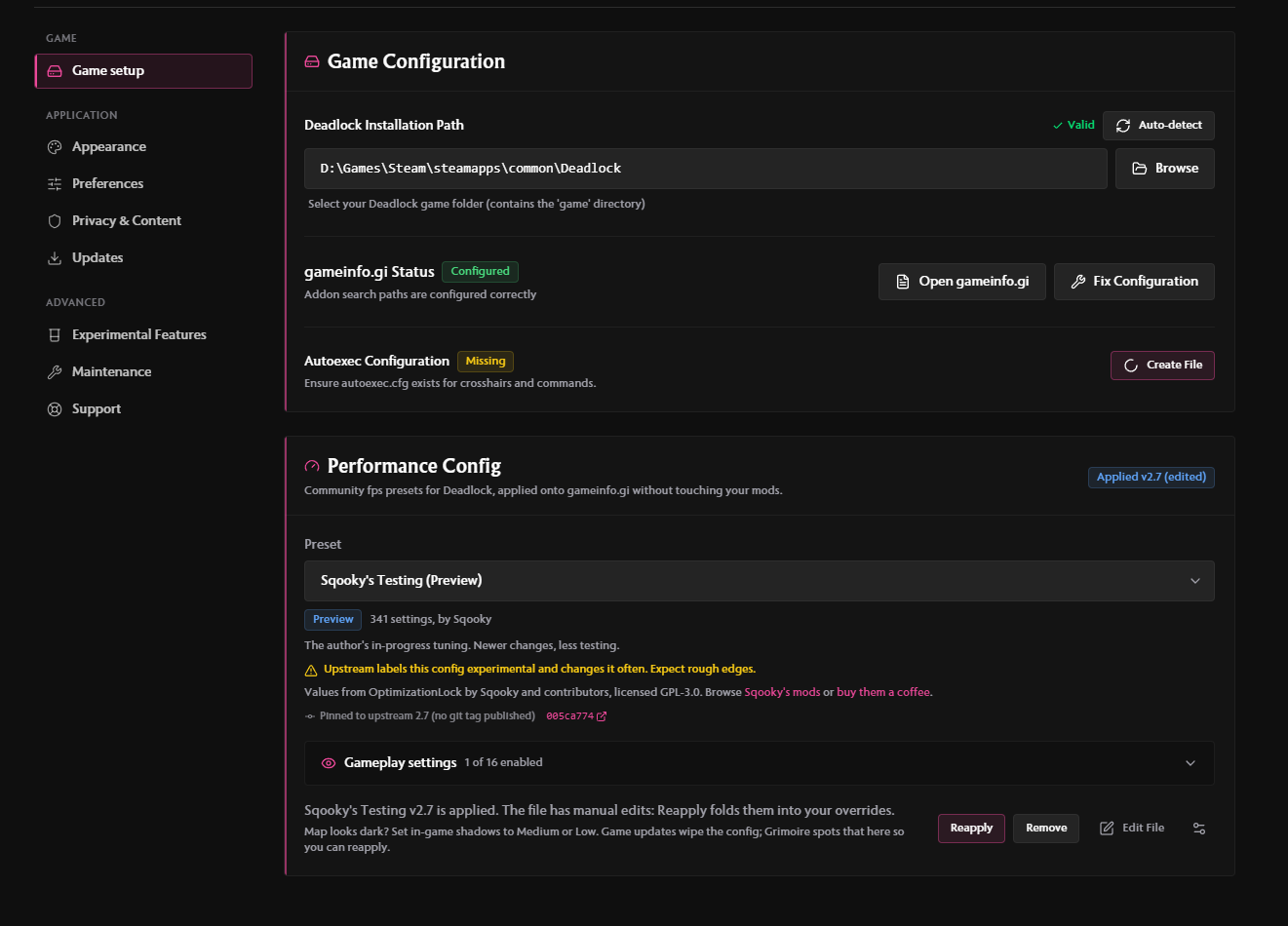The image size is (1288, 926).
Task: Click the yellow upstream experimental warning text
Action: (x=539, y=670)
